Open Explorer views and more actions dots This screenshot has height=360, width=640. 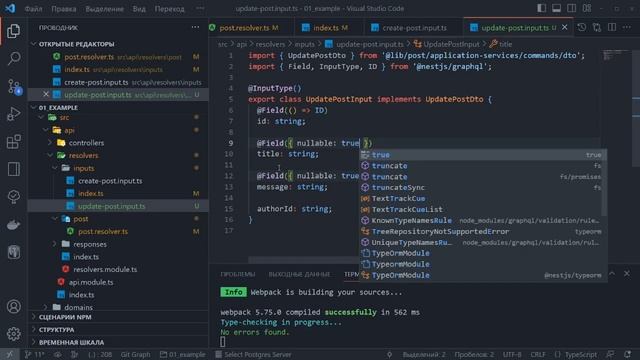click(x=195, y=27)
